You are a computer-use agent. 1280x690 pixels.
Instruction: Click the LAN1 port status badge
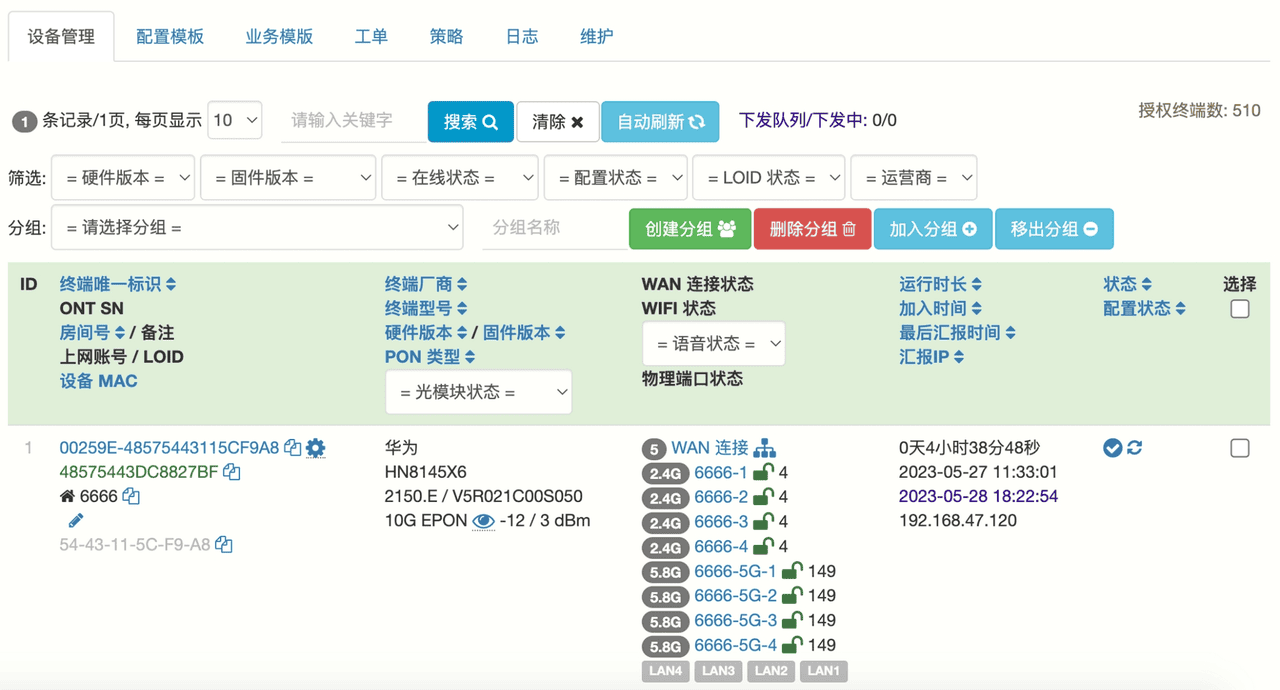tap(823, 670)
